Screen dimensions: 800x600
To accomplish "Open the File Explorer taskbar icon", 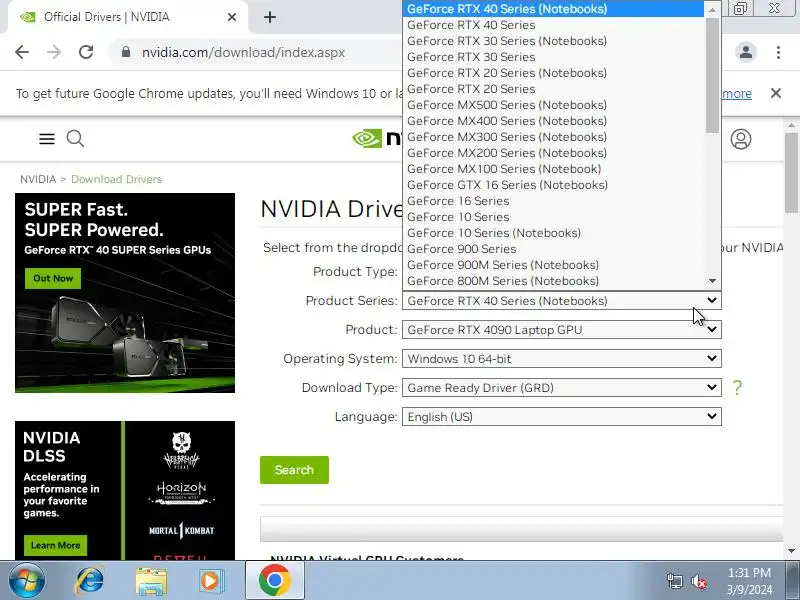I will click(x=151, y=581).
